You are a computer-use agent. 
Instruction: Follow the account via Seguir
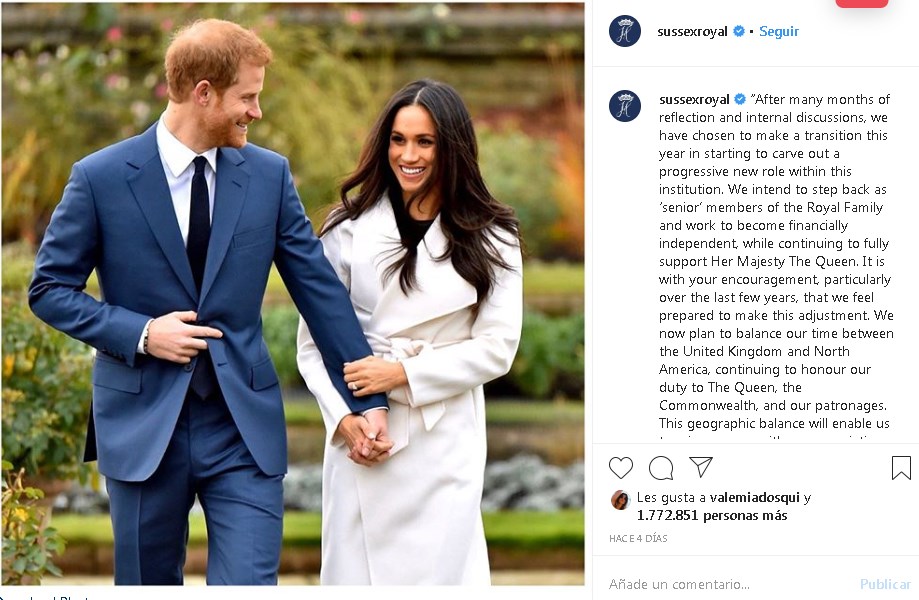point(778,31)
